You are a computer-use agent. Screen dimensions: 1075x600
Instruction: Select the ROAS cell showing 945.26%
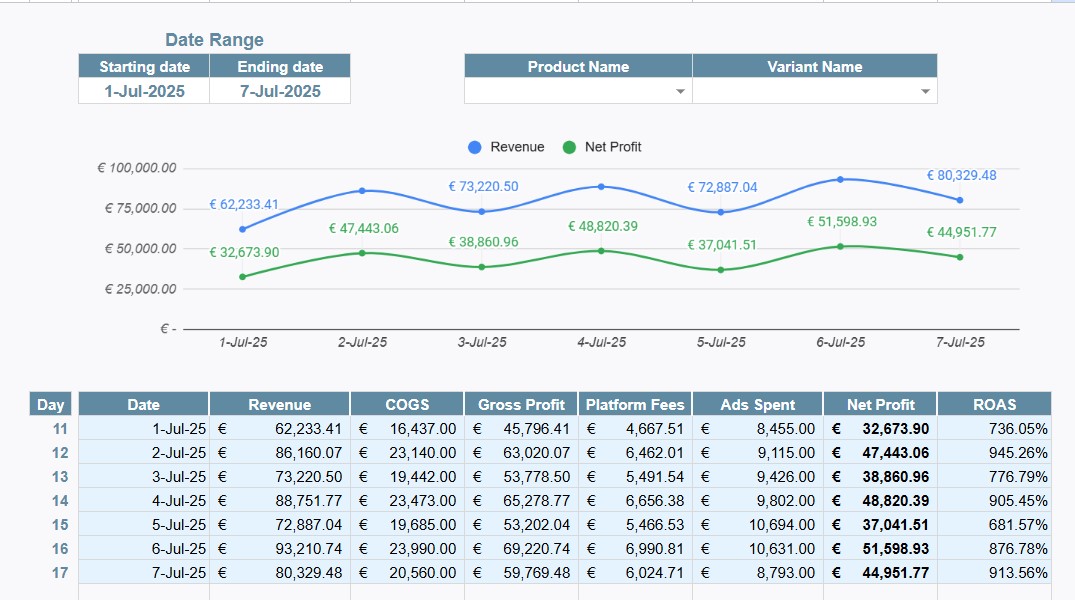click(x=994, y=453)
